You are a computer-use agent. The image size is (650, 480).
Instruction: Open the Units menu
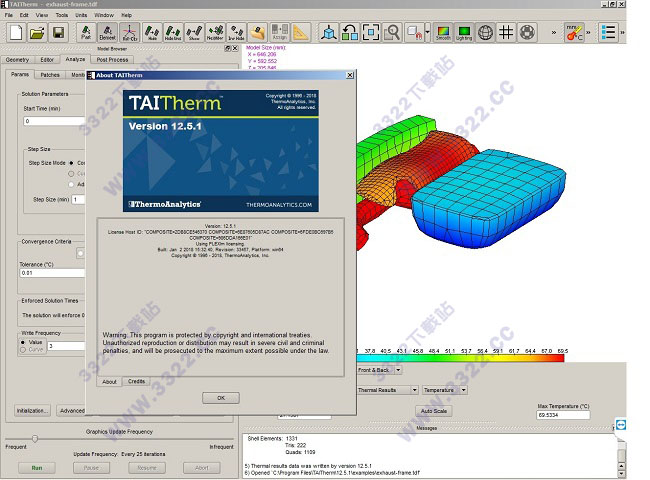[81, 15]
